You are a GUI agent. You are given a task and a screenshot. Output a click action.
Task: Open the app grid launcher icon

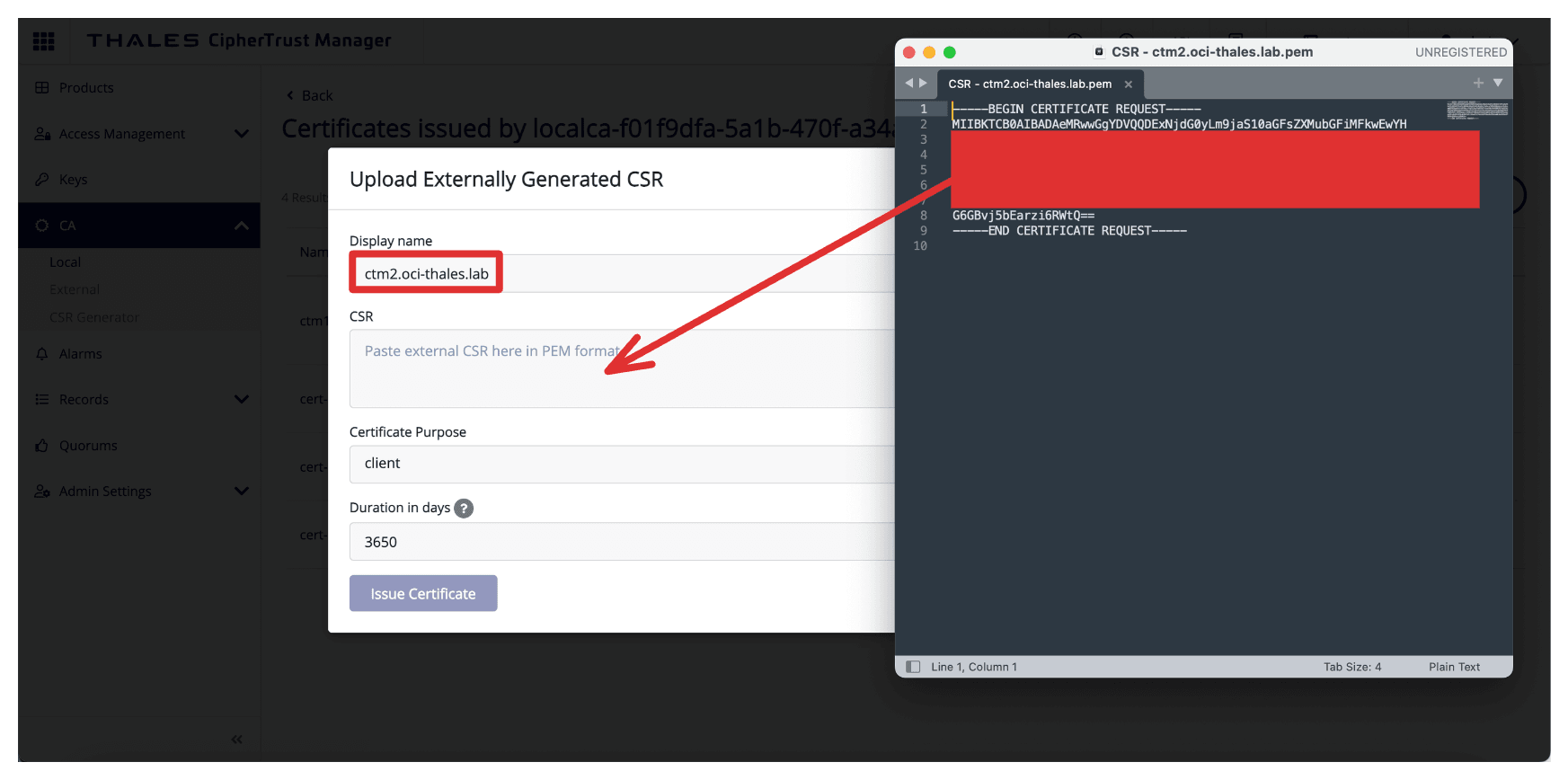(43, 40)
